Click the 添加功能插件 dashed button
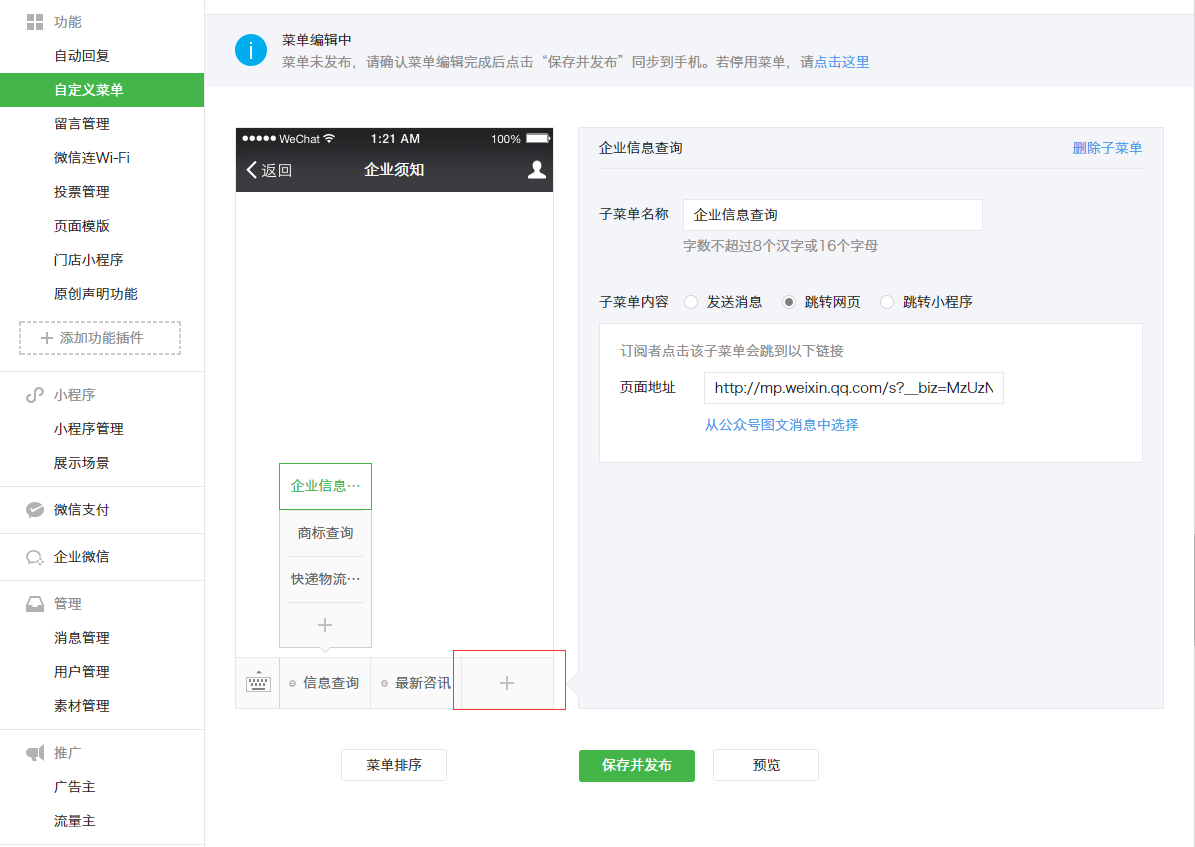 (x=100, y=338)
